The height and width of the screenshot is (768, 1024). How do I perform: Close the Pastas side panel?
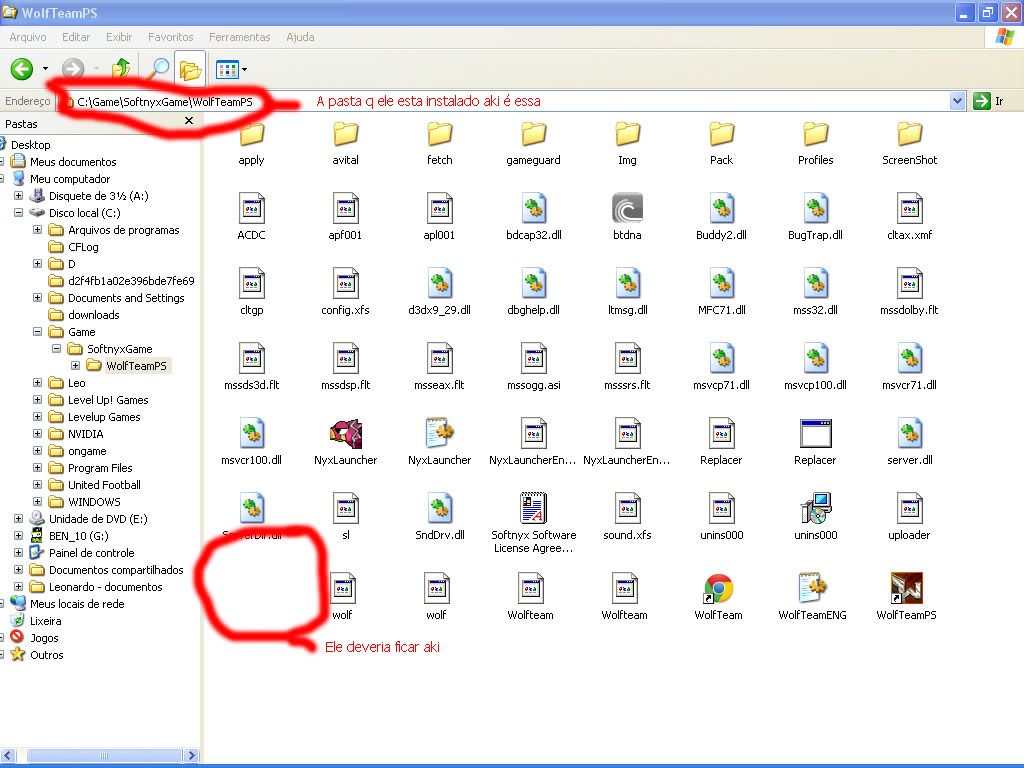189,121
